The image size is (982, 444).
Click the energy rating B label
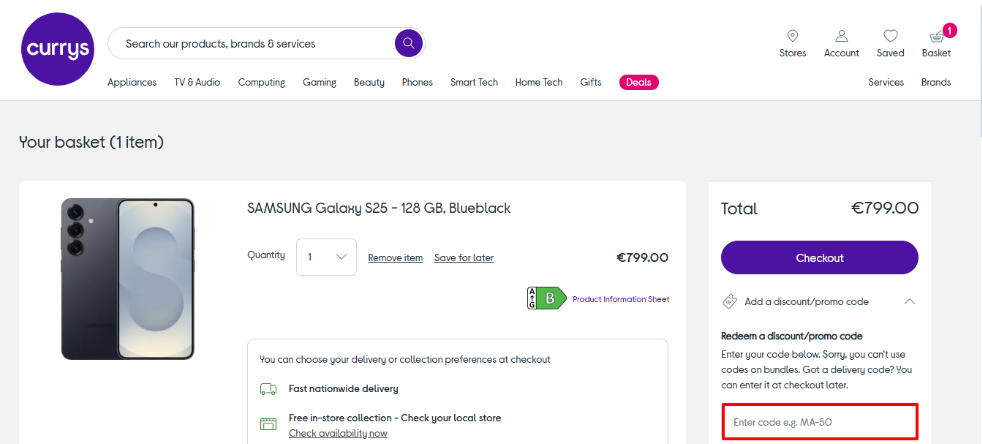pos(547,299)
